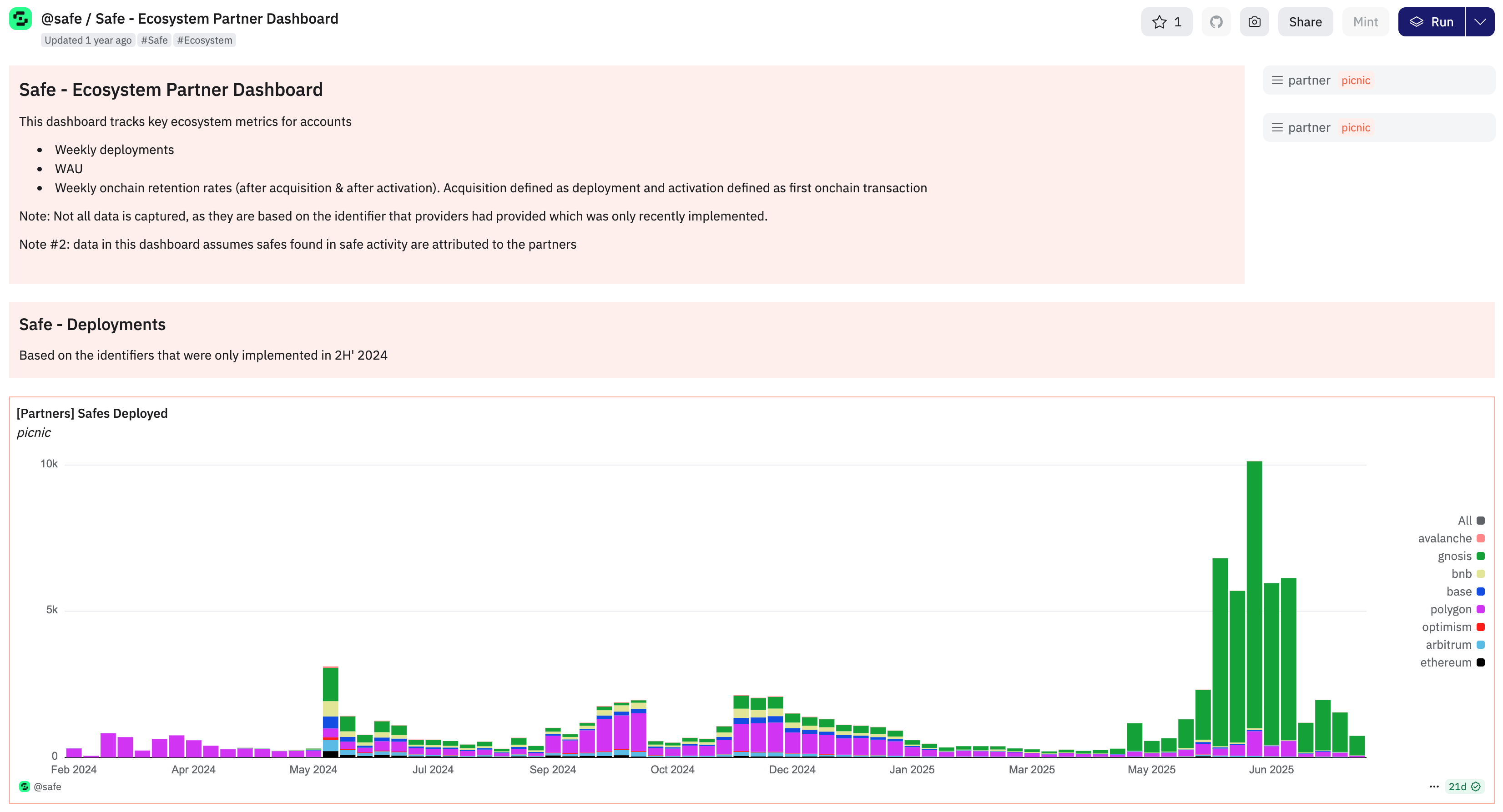Toggle the All series in chart legend
This screenshot has width=1503, height=812.
coord(1470,521)
